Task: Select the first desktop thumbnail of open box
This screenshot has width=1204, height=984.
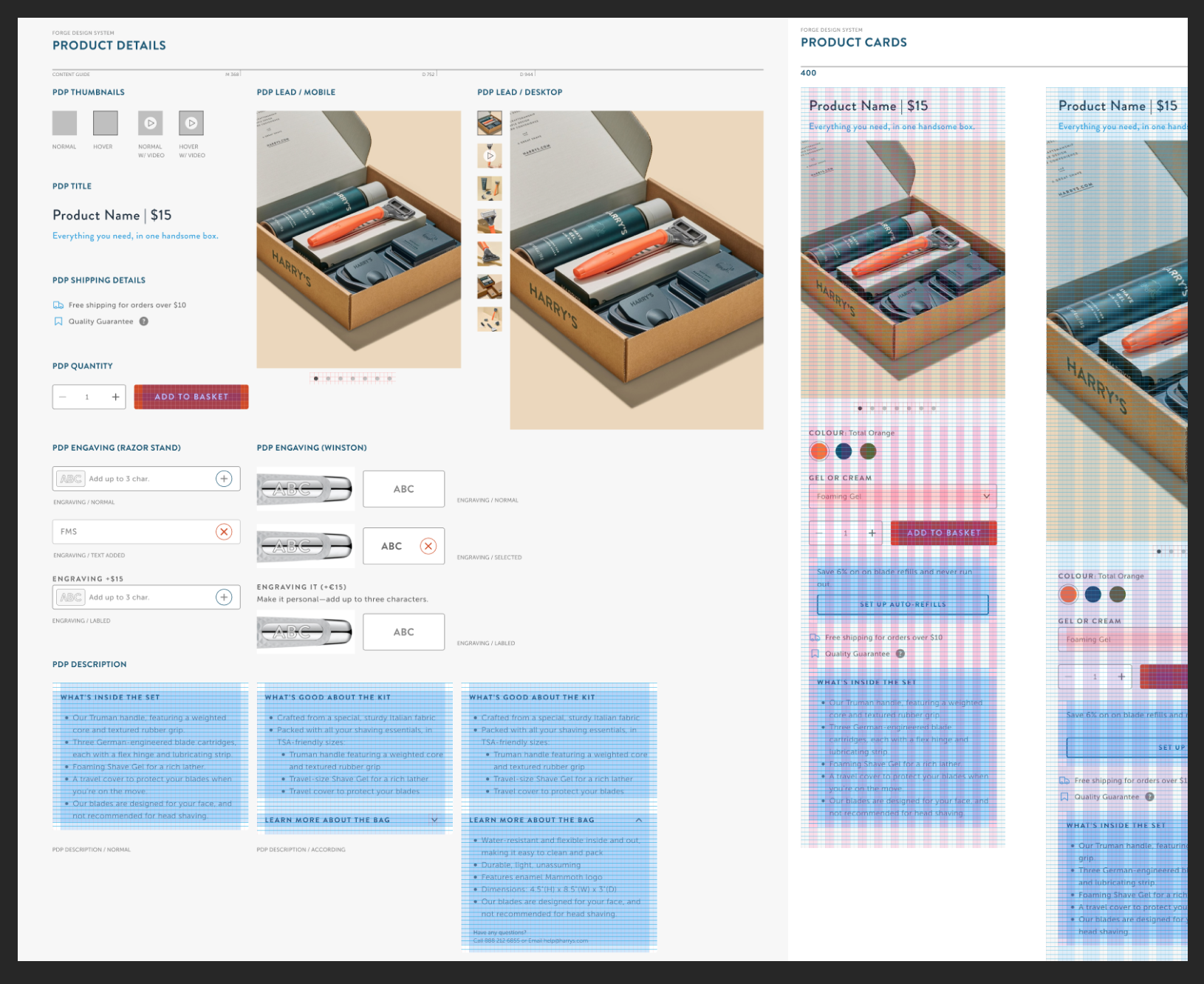Action: tap(490, 123)
